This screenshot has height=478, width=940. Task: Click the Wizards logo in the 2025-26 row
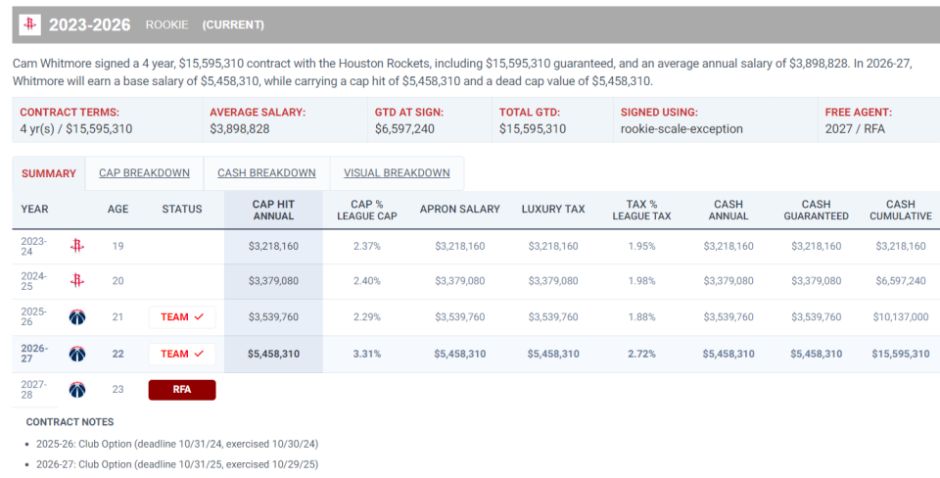coord(77,317)
